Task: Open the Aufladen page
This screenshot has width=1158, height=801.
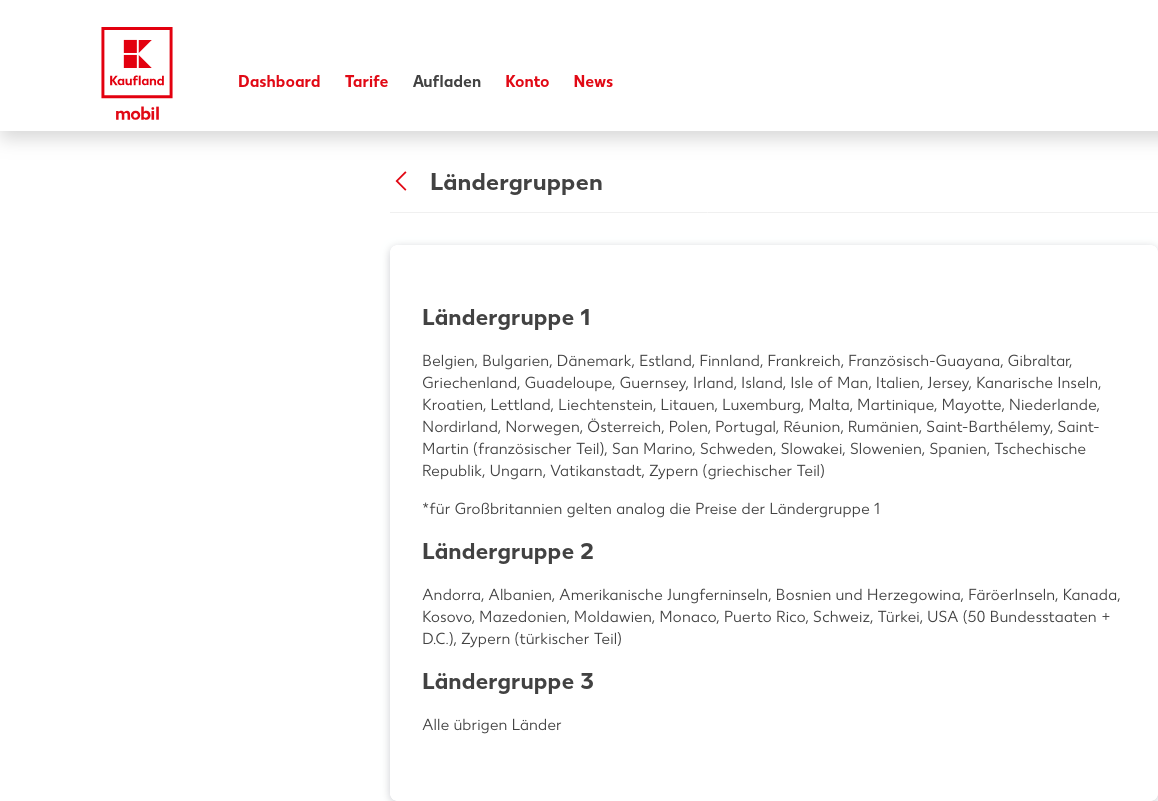Action: [x=447, y=82]
